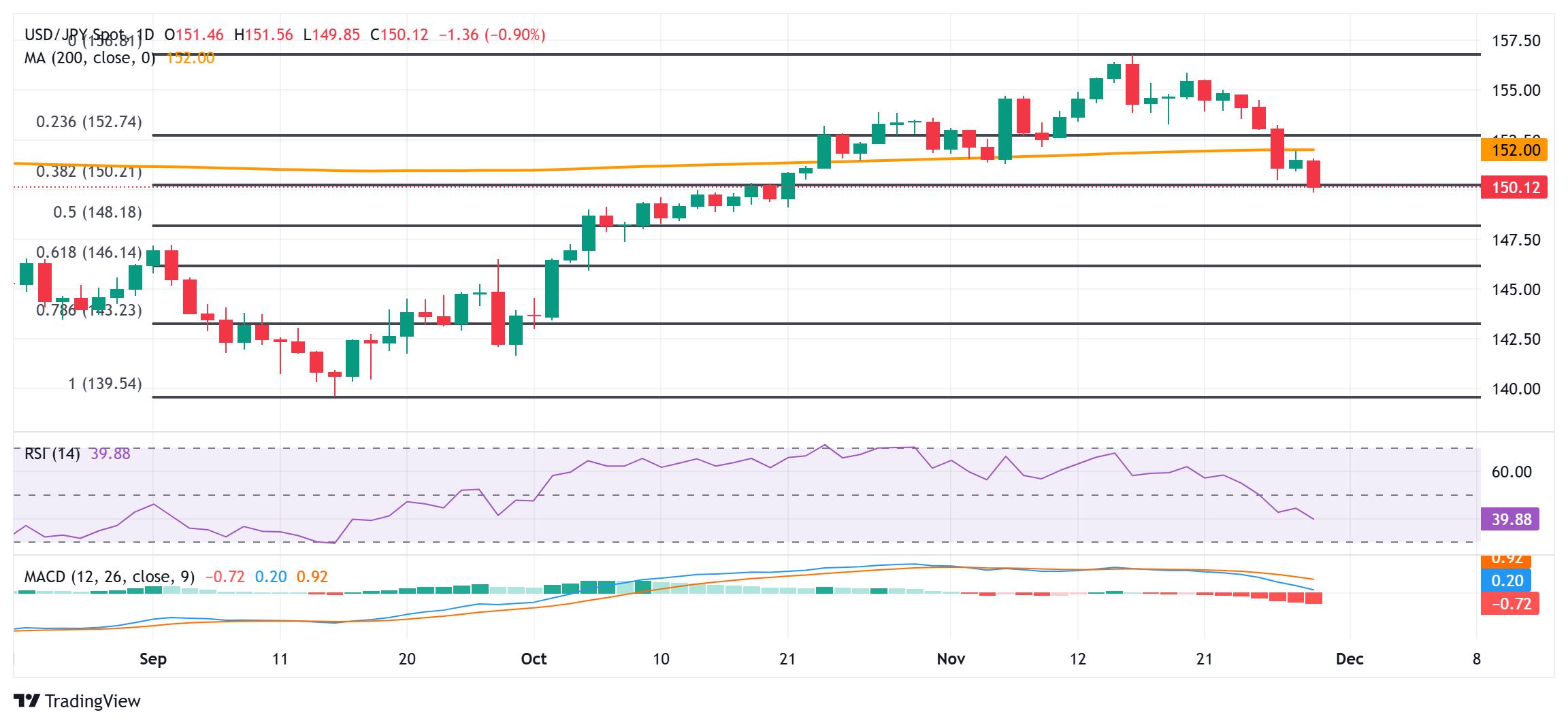Select the 0.618 (146.14) Fibonacci level label
Viewport: 1568px width, 725px height.
tap(89, 252)
